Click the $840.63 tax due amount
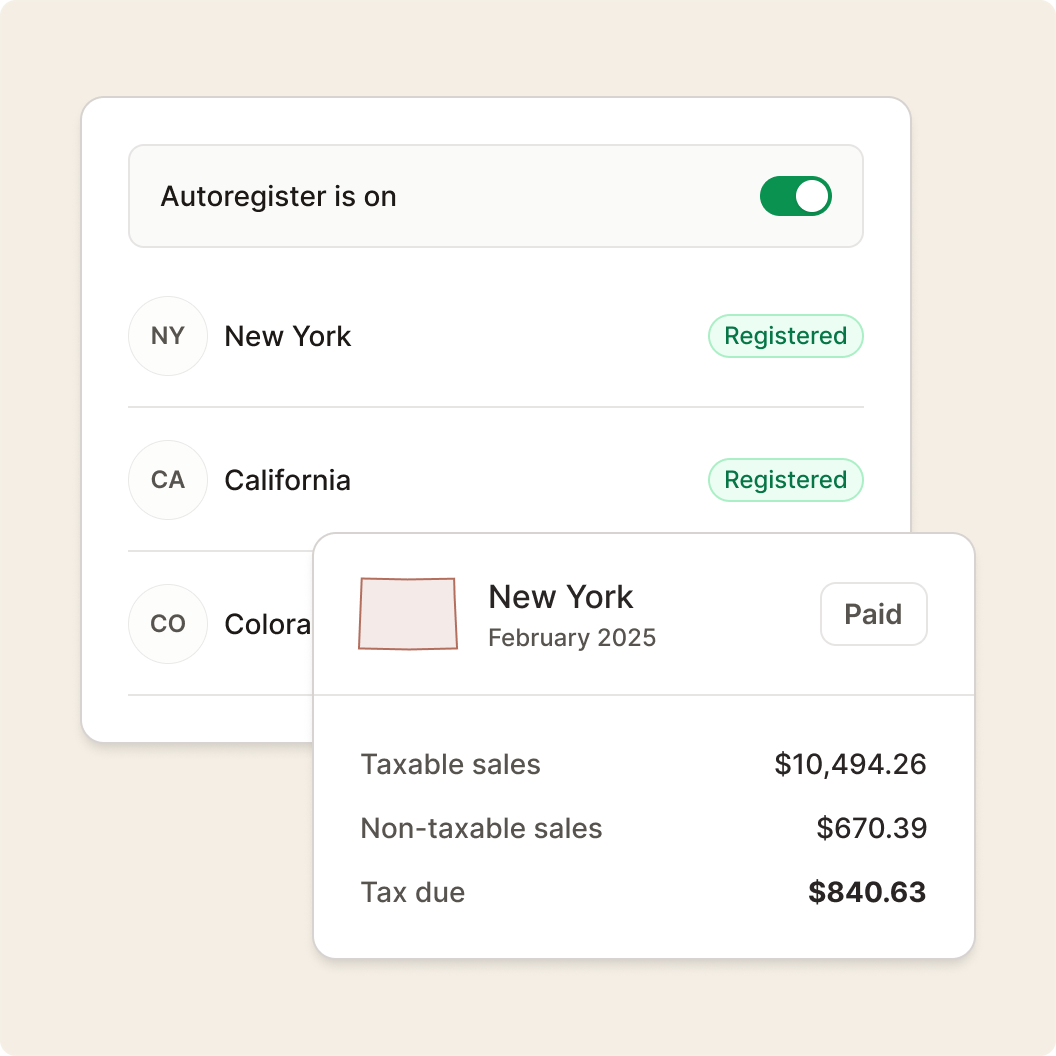Viewport: 1056px width, 1056px height. [x=867, y=893]
